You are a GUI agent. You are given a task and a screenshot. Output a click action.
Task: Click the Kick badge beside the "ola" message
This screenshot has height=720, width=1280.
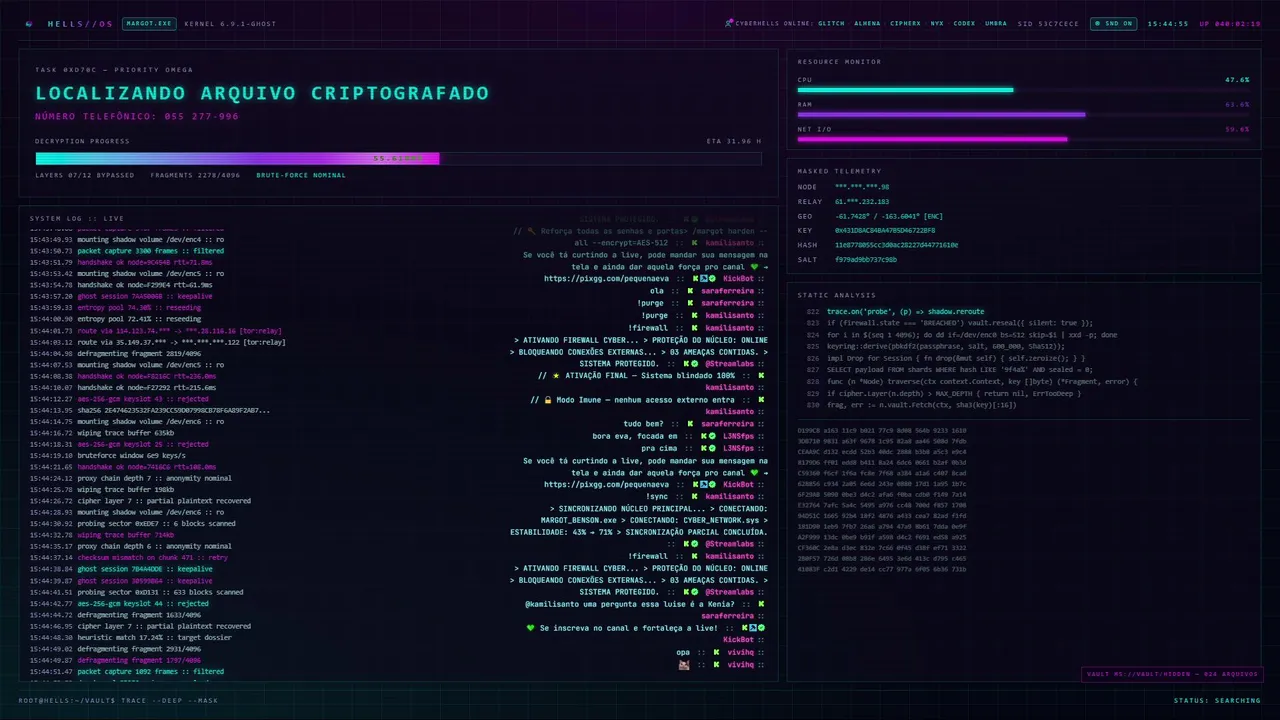(689, 291)
